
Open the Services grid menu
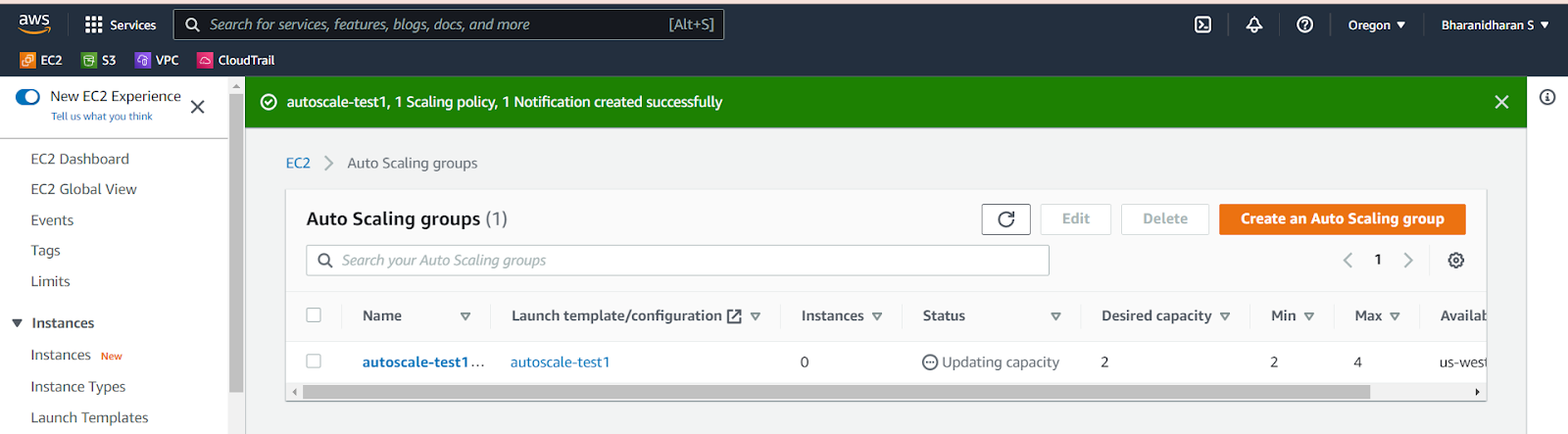point(121,24)
